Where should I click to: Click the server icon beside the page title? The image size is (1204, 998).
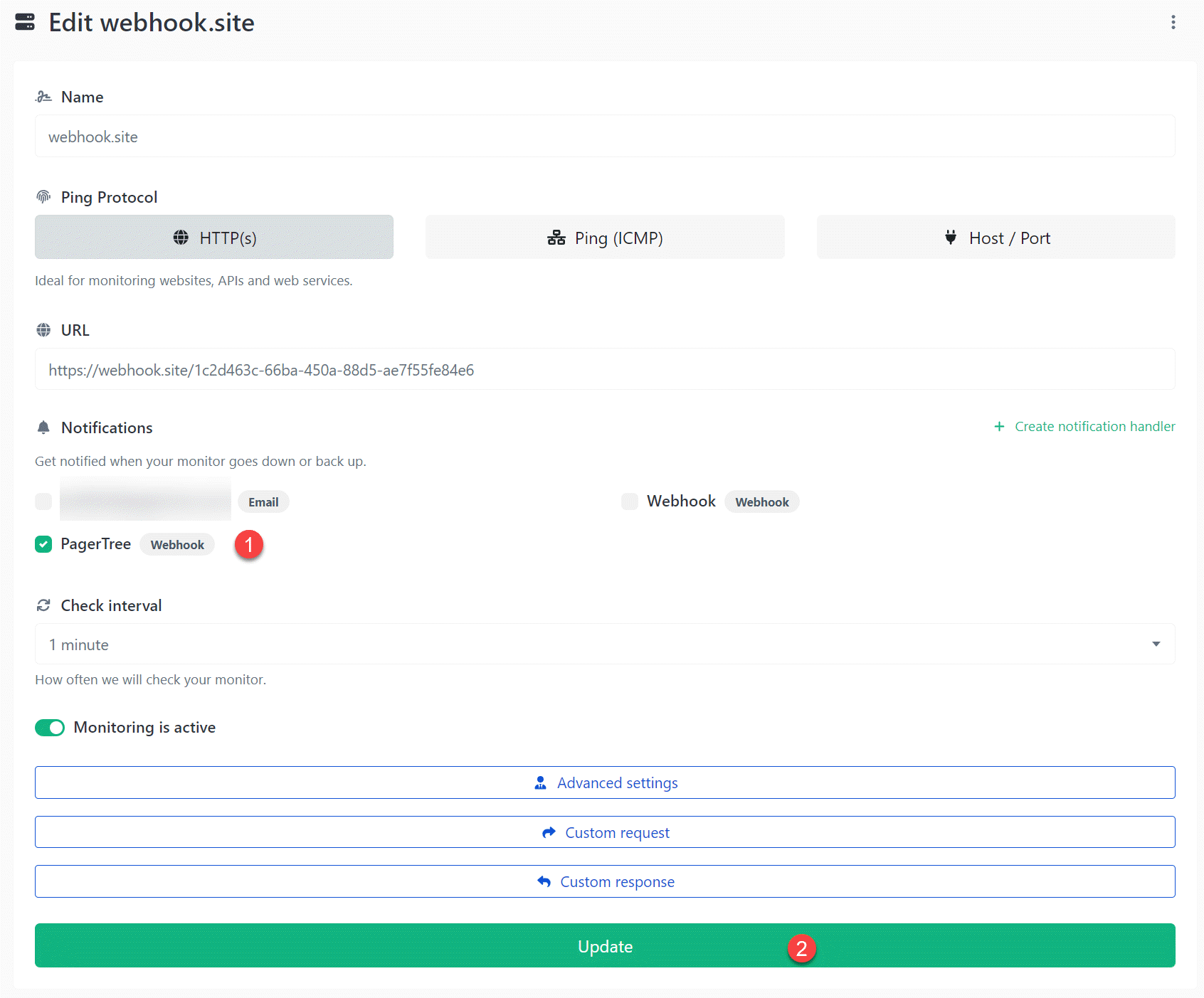pos(25,23)
